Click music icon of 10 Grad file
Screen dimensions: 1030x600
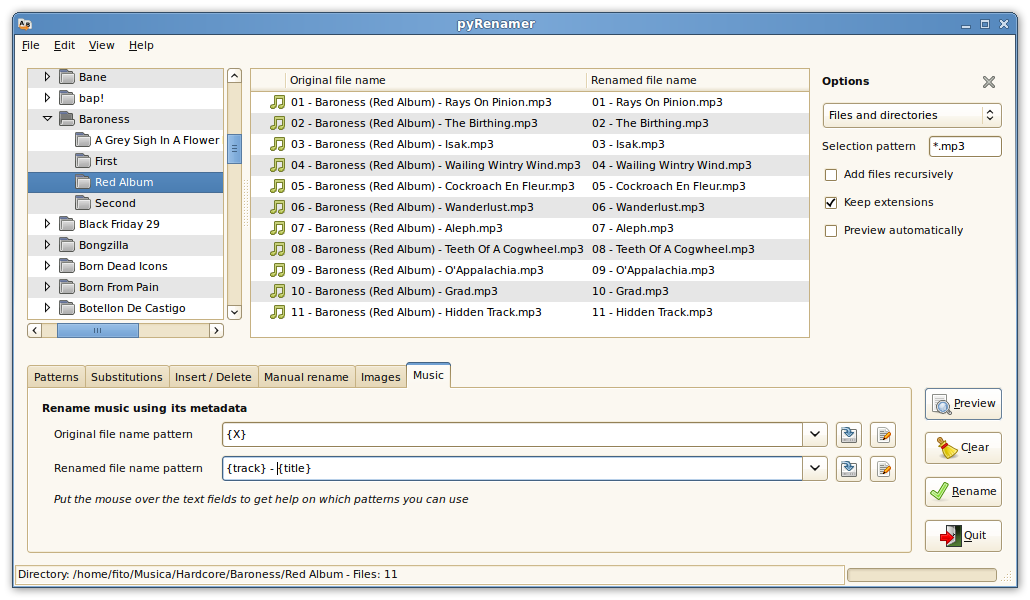278,291
